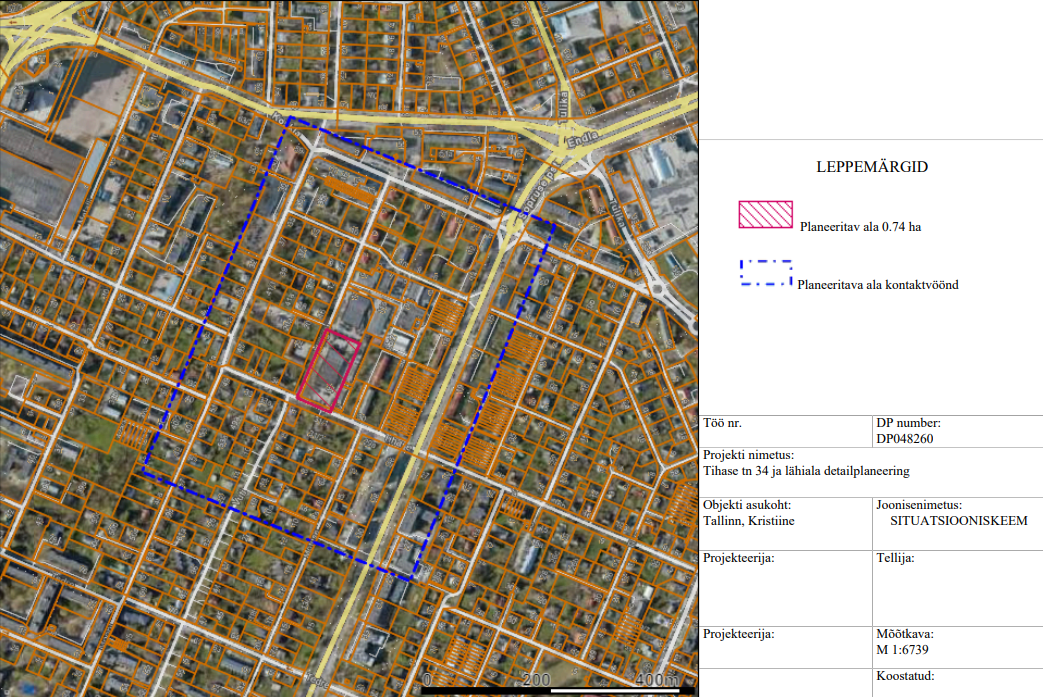Image resolution: width=1043 pixels, height=697 pixels.
Task: Click the 'Töö nr.' field label
Action: tap(723, 423)
